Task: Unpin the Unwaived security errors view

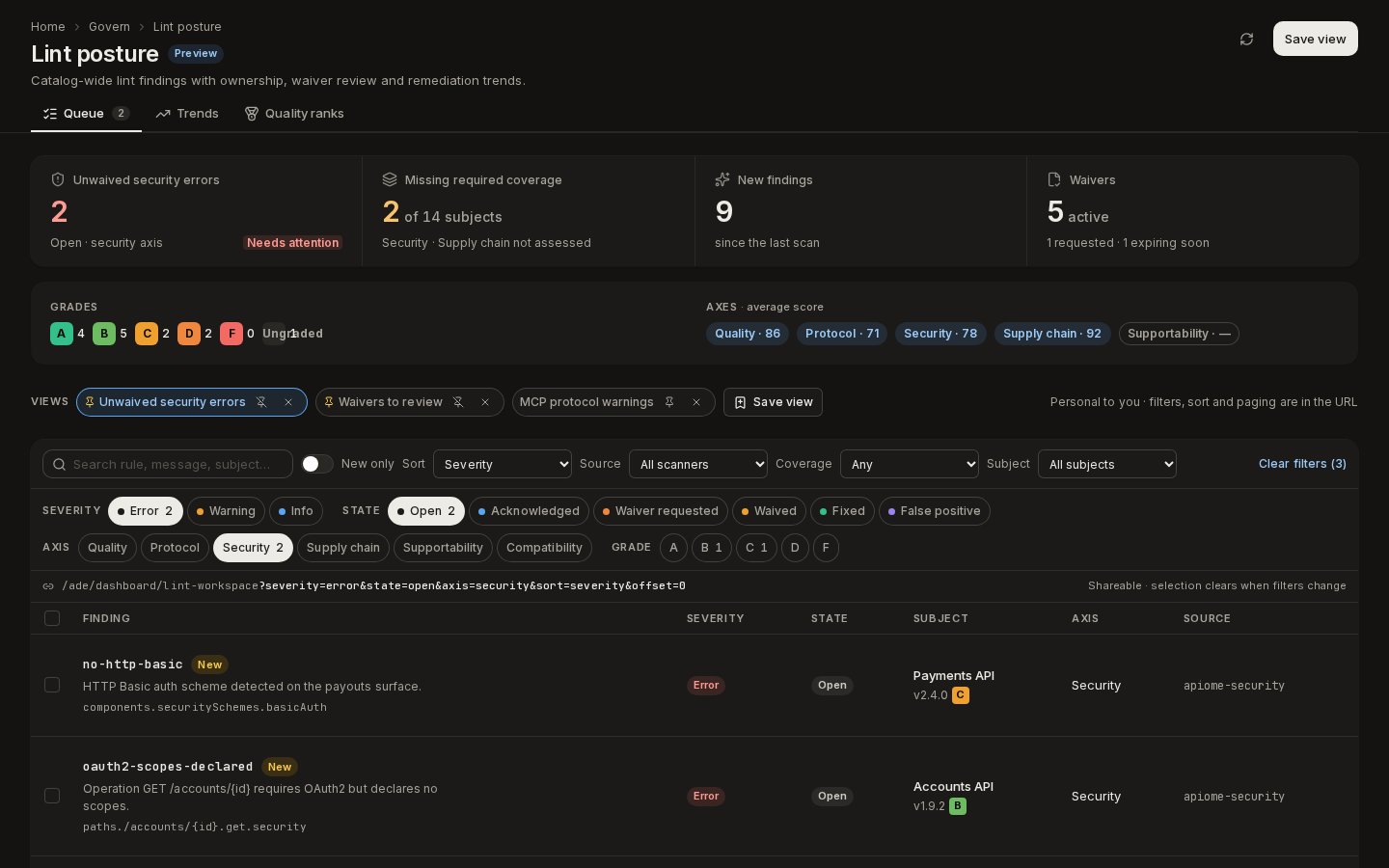Action: tap(261, 402)
